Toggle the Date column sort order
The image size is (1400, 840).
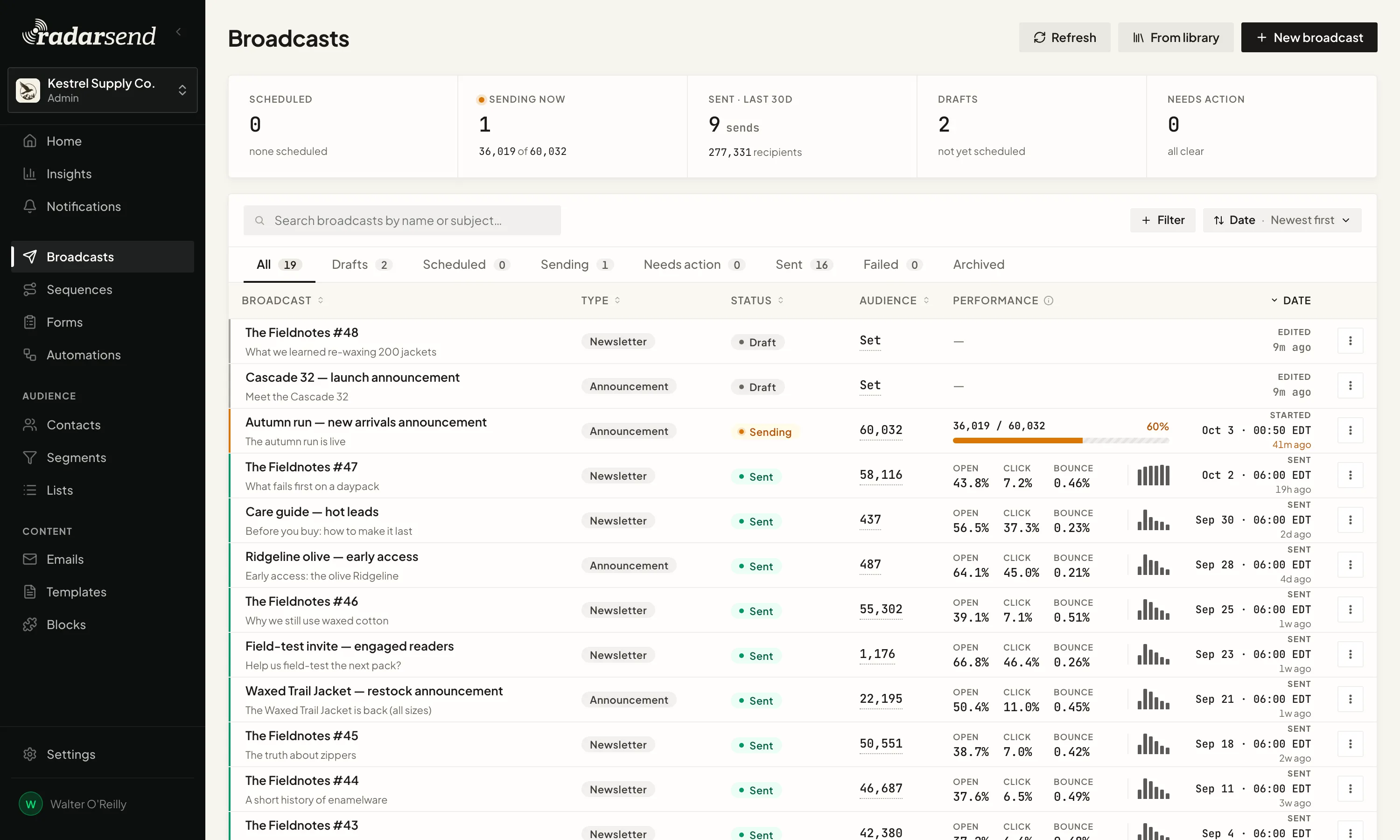[1291, 301]
